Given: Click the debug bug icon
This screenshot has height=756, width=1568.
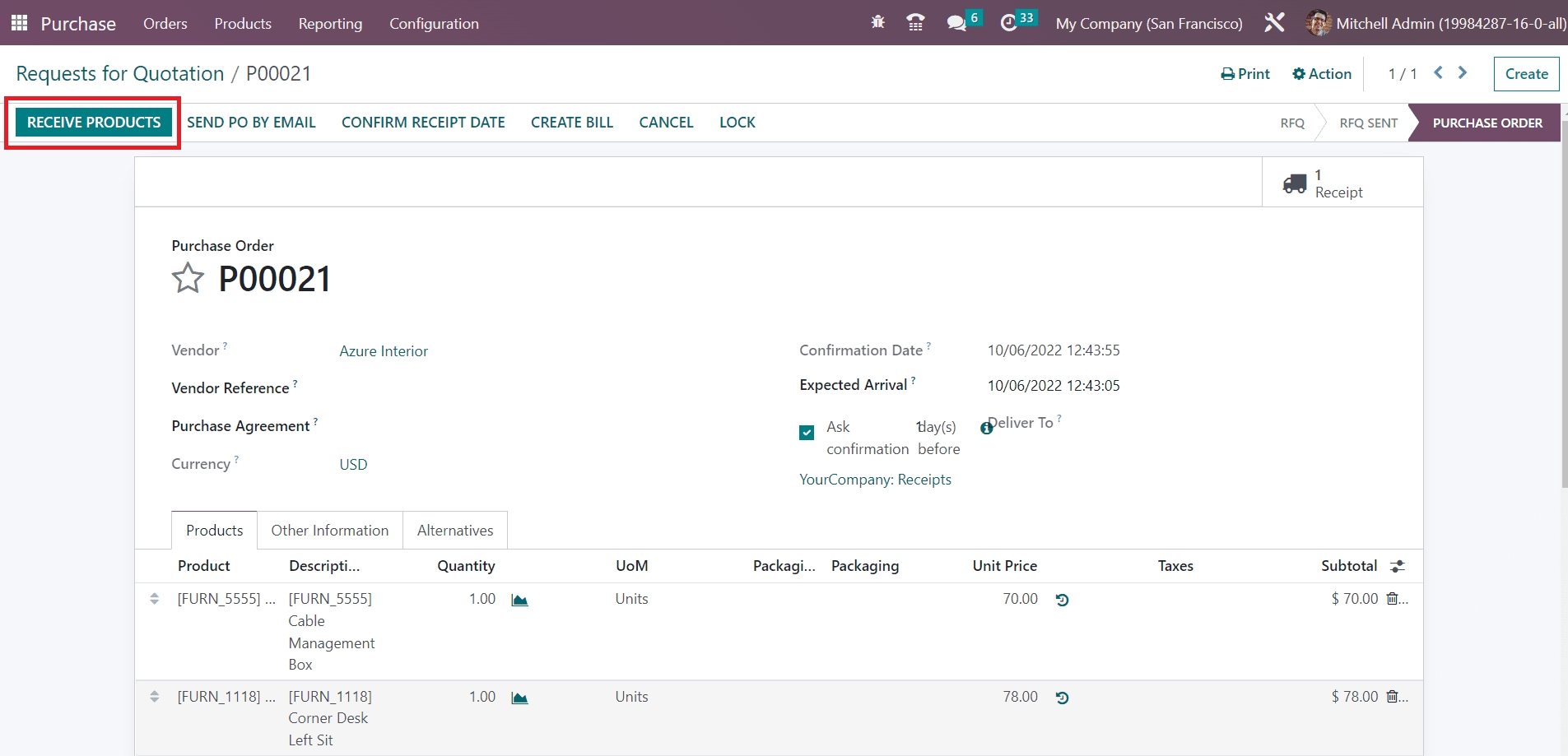Looking at the screenshot, I should click(878, 22).
